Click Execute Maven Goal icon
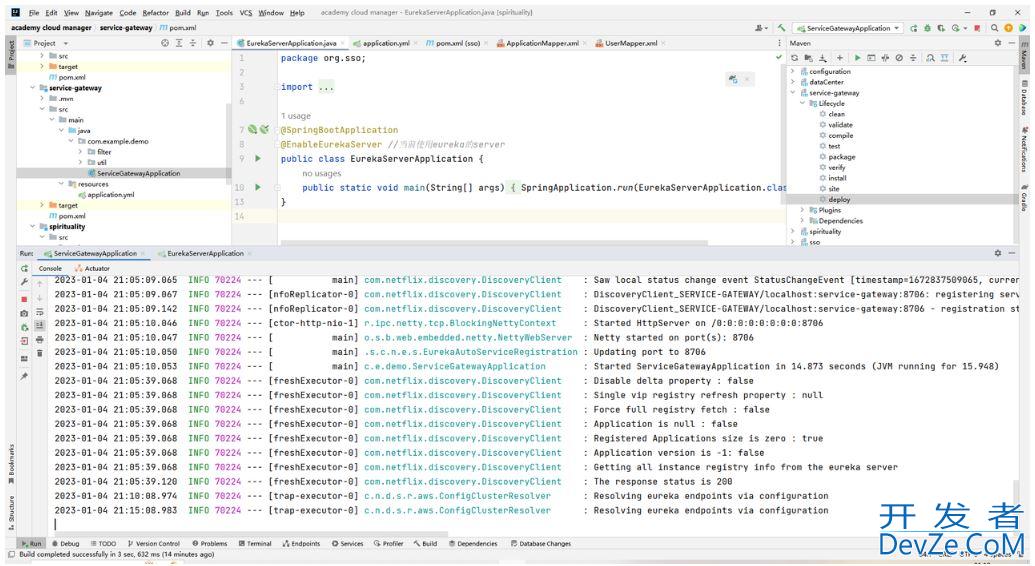Viewport: 1035px width, 566px height. (x=871, y=58)
